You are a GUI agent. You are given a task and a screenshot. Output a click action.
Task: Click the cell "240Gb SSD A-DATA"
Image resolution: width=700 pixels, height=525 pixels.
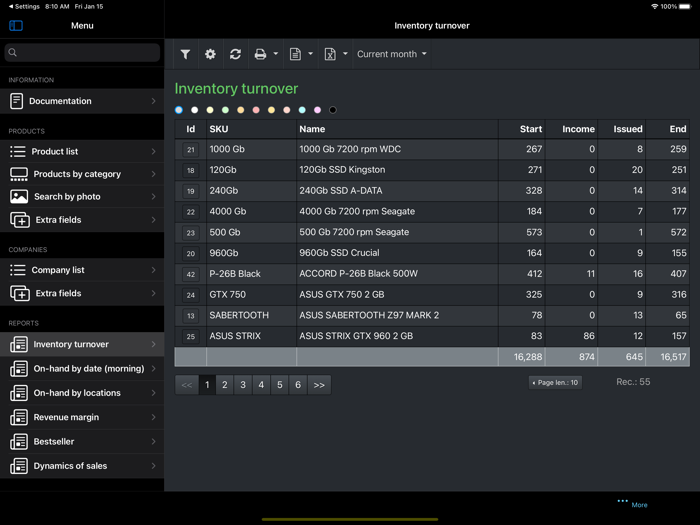tap(397, 191)
